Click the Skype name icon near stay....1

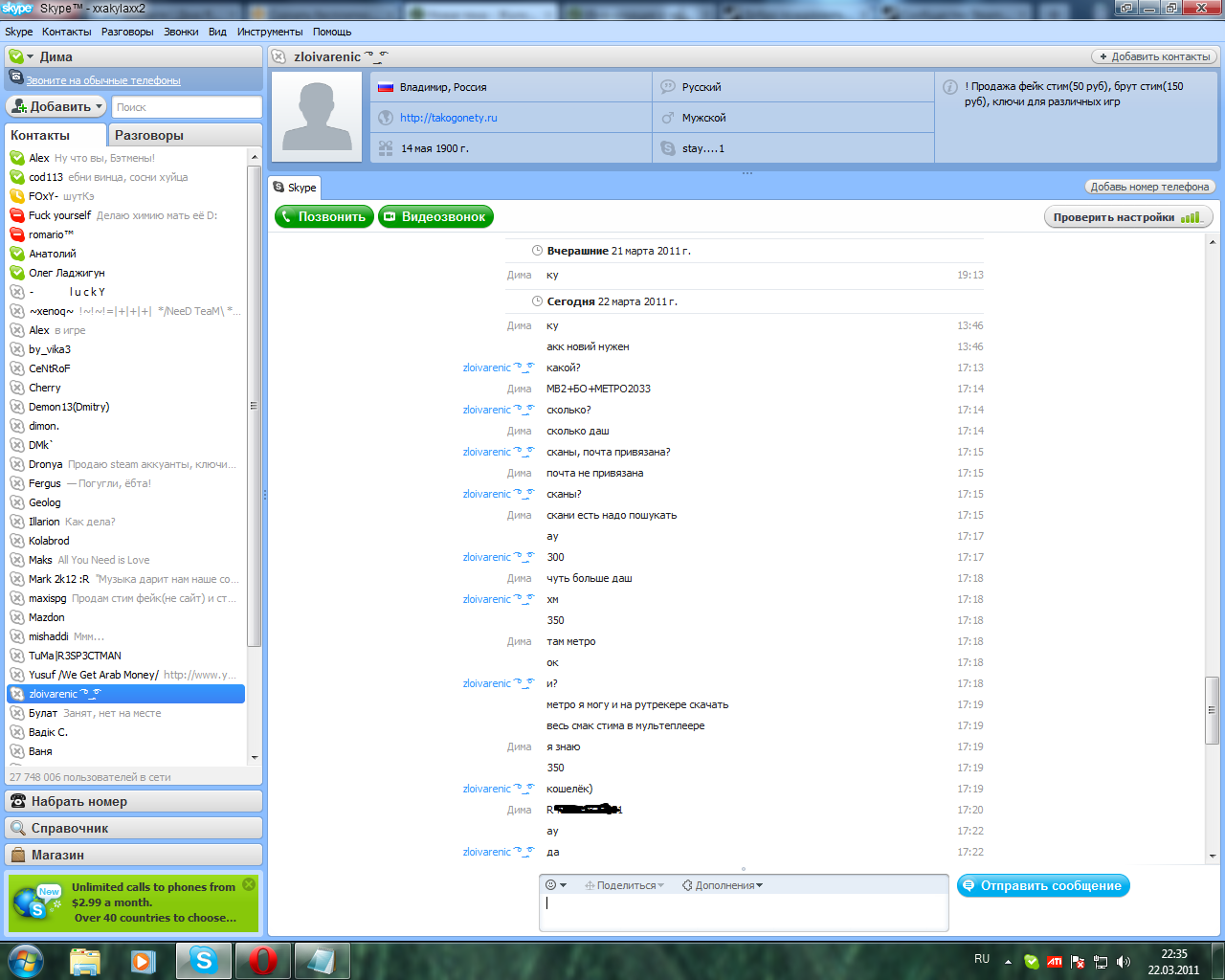pyautogui.click(x=668, y=148)
